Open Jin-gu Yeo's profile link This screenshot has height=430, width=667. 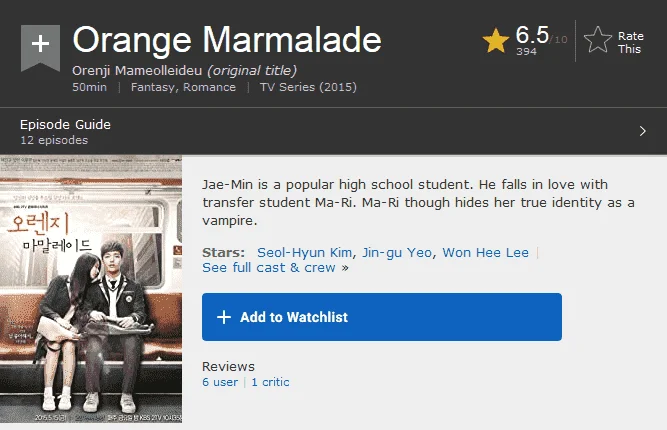[396, 252]
